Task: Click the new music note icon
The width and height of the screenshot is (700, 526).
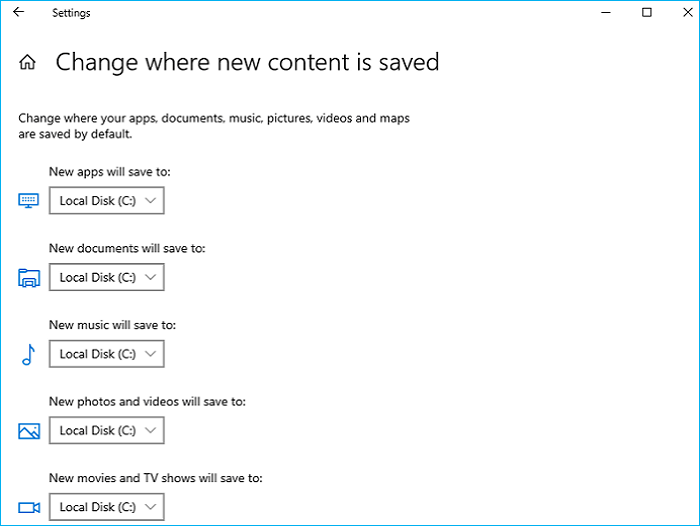Action: tap(28, 354)
